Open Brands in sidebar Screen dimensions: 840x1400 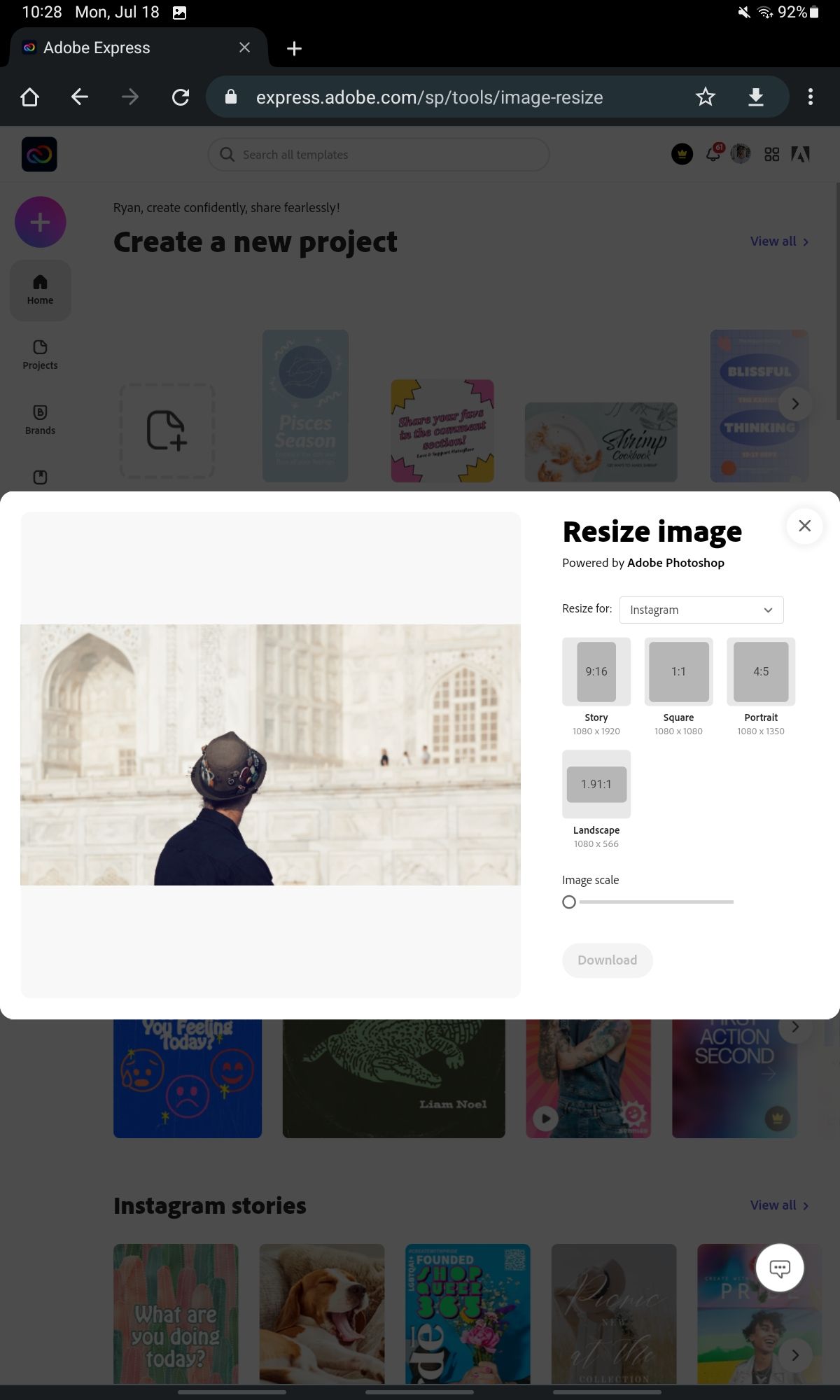coord(40,420)
